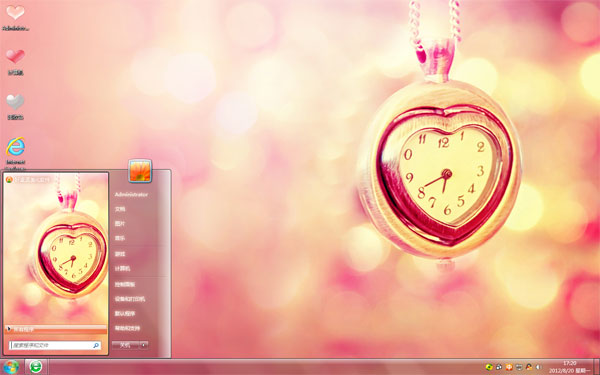Open 游戏 (Games) in Start menu
This screenshot has width=600, height=375.
click(120, 254)
